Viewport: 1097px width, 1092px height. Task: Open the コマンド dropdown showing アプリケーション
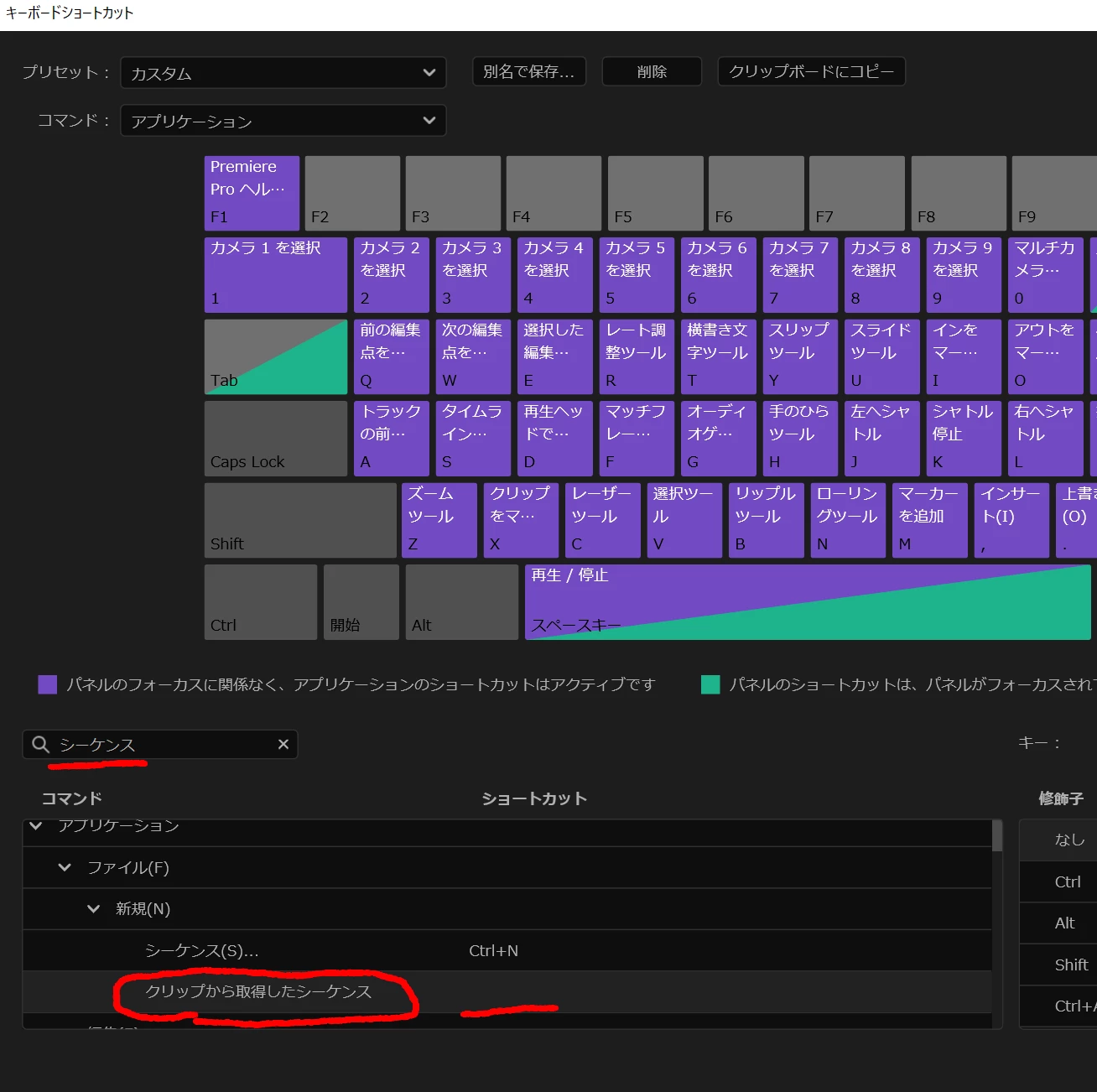(283, 121)
